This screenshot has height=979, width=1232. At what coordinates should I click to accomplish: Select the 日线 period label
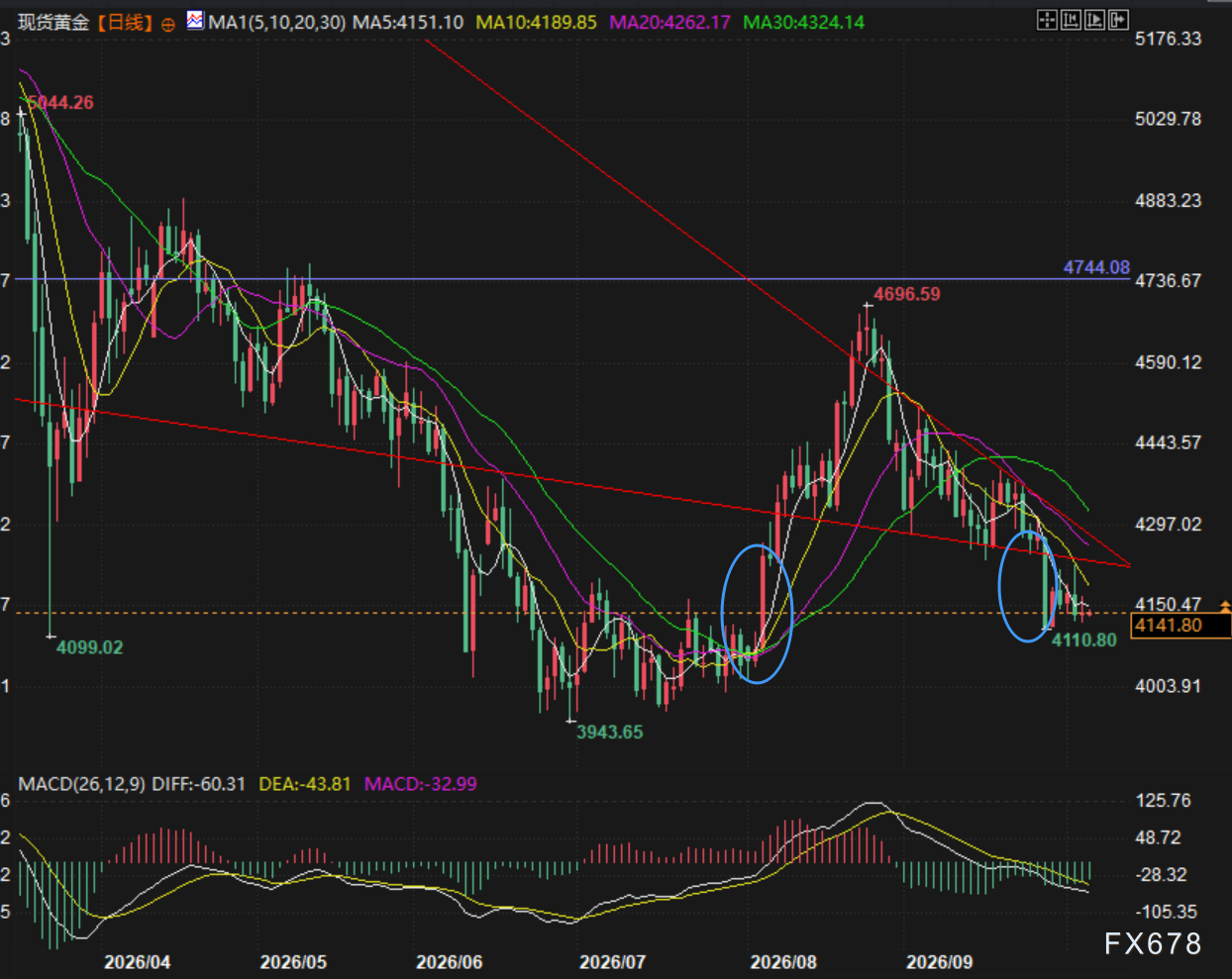(x=126, y=22)
